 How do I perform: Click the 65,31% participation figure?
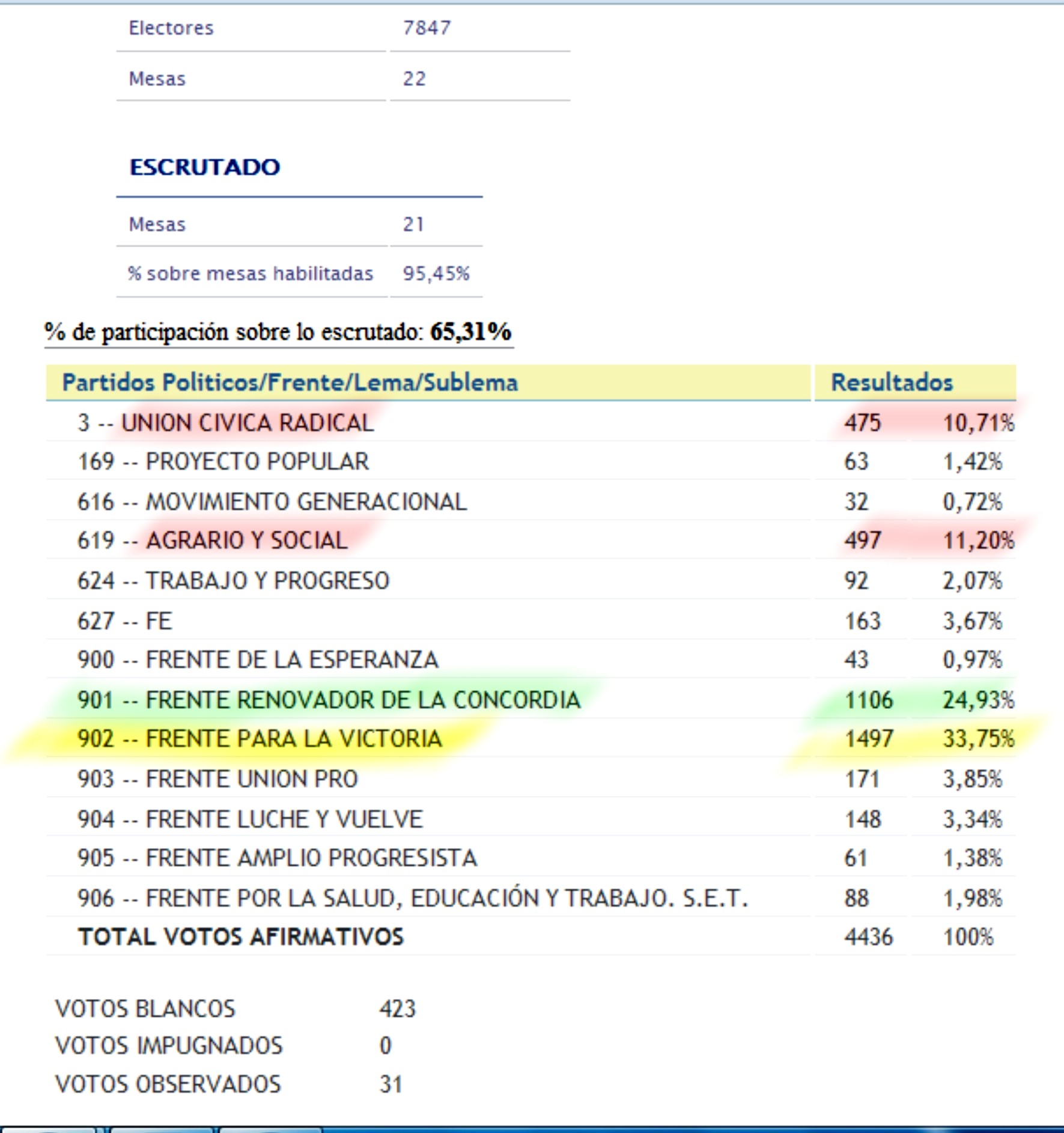click(470, 332)
